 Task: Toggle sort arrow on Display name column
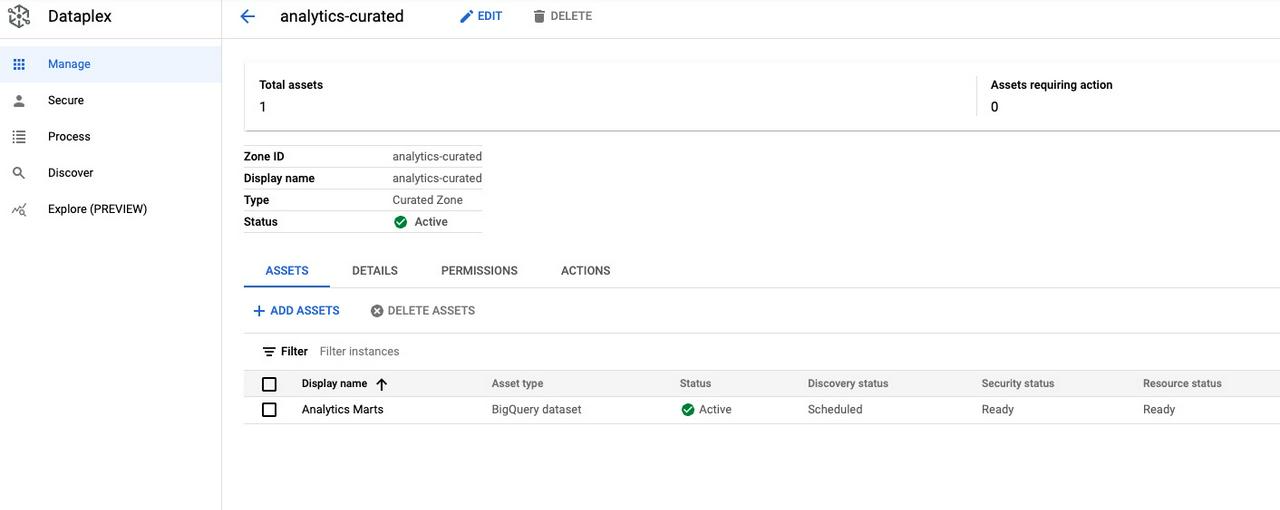(x=381, y=384)
